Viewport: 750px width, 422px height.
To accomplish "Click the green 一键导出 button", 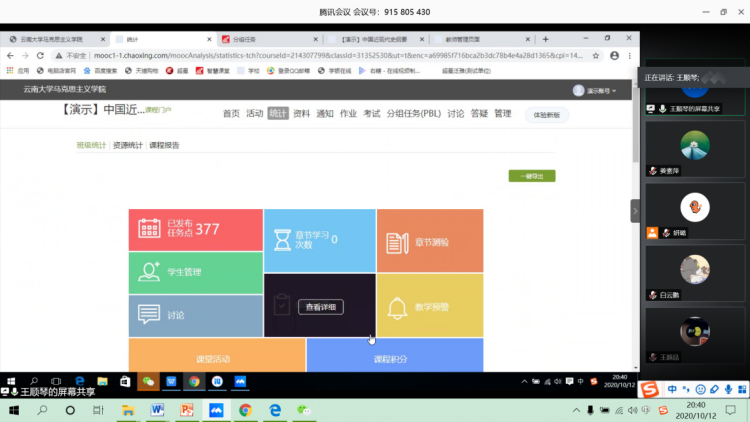I will tap(531, 176).
